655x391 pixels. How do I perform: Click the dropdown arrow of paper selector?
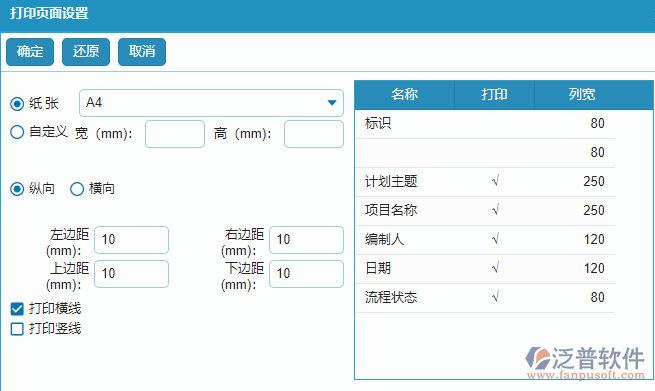coord(332,103)
